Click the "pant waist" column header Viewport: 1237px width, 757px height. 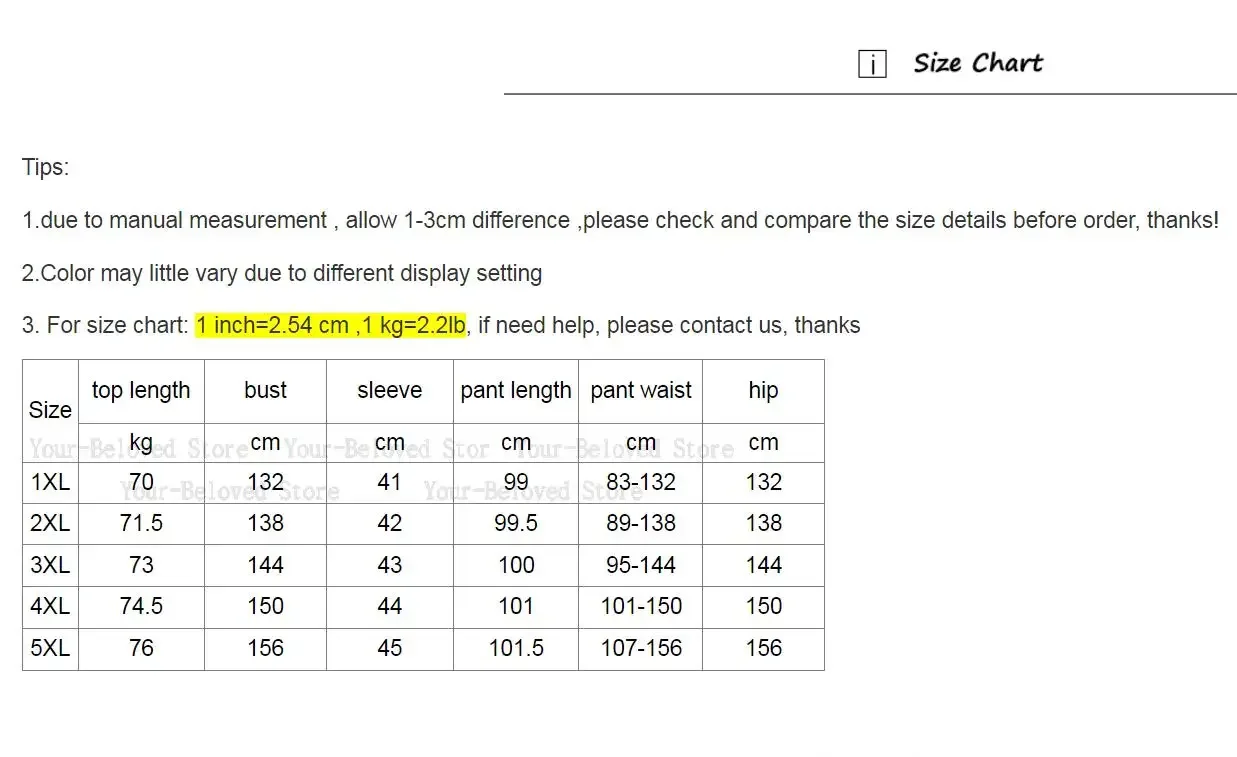641,391
